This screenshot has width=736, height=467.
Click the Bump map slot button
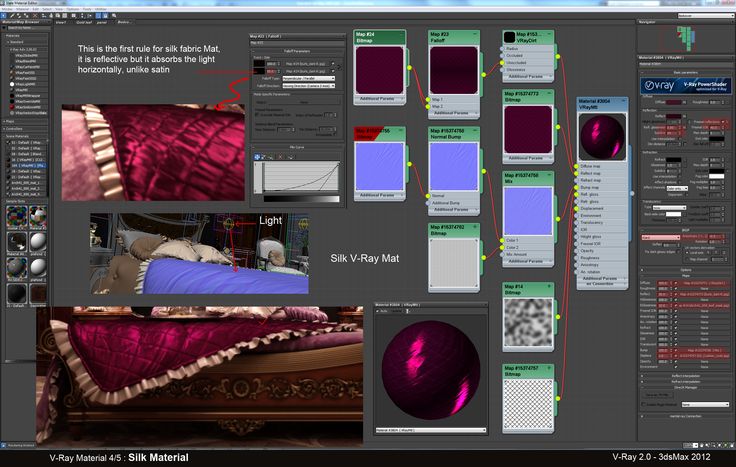click(x=704, y=350)
